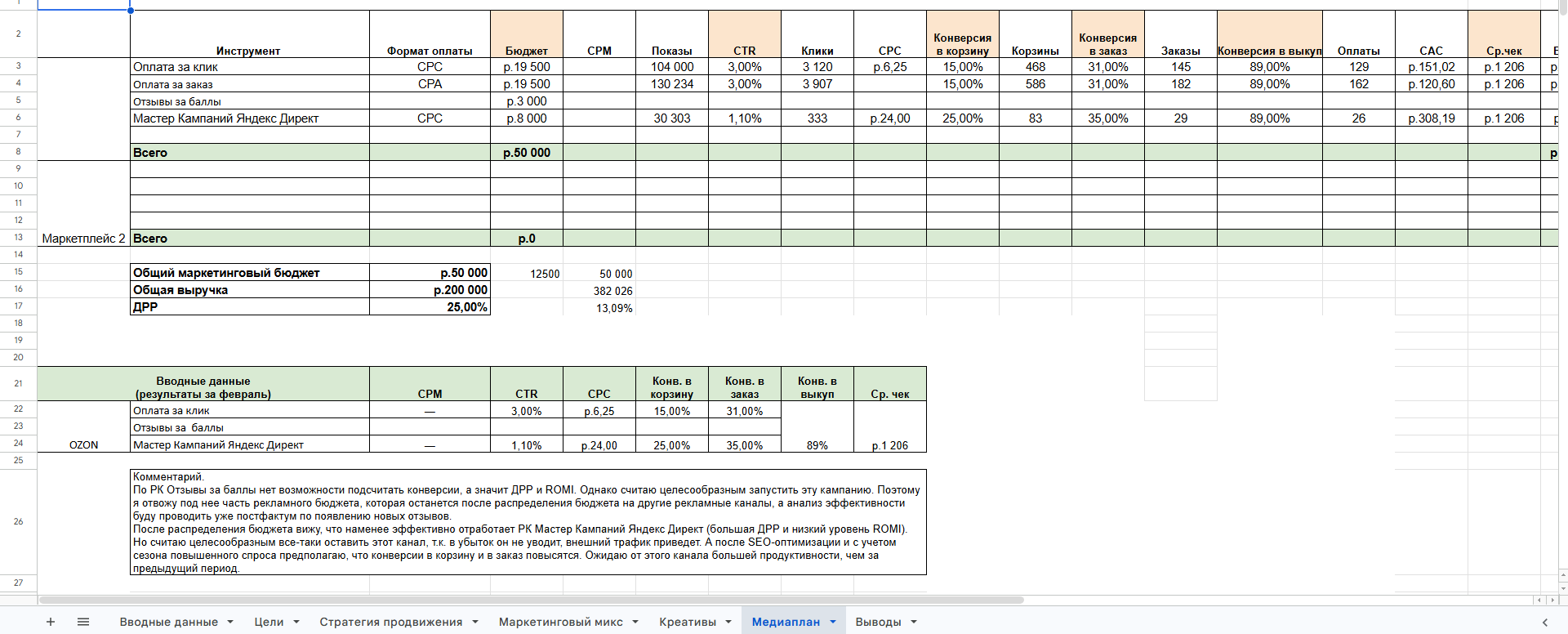Image resolution: width=1568 pixels, height=634 pixels.
Task: Open the all sheets list menu
Action: click(83, 622)
